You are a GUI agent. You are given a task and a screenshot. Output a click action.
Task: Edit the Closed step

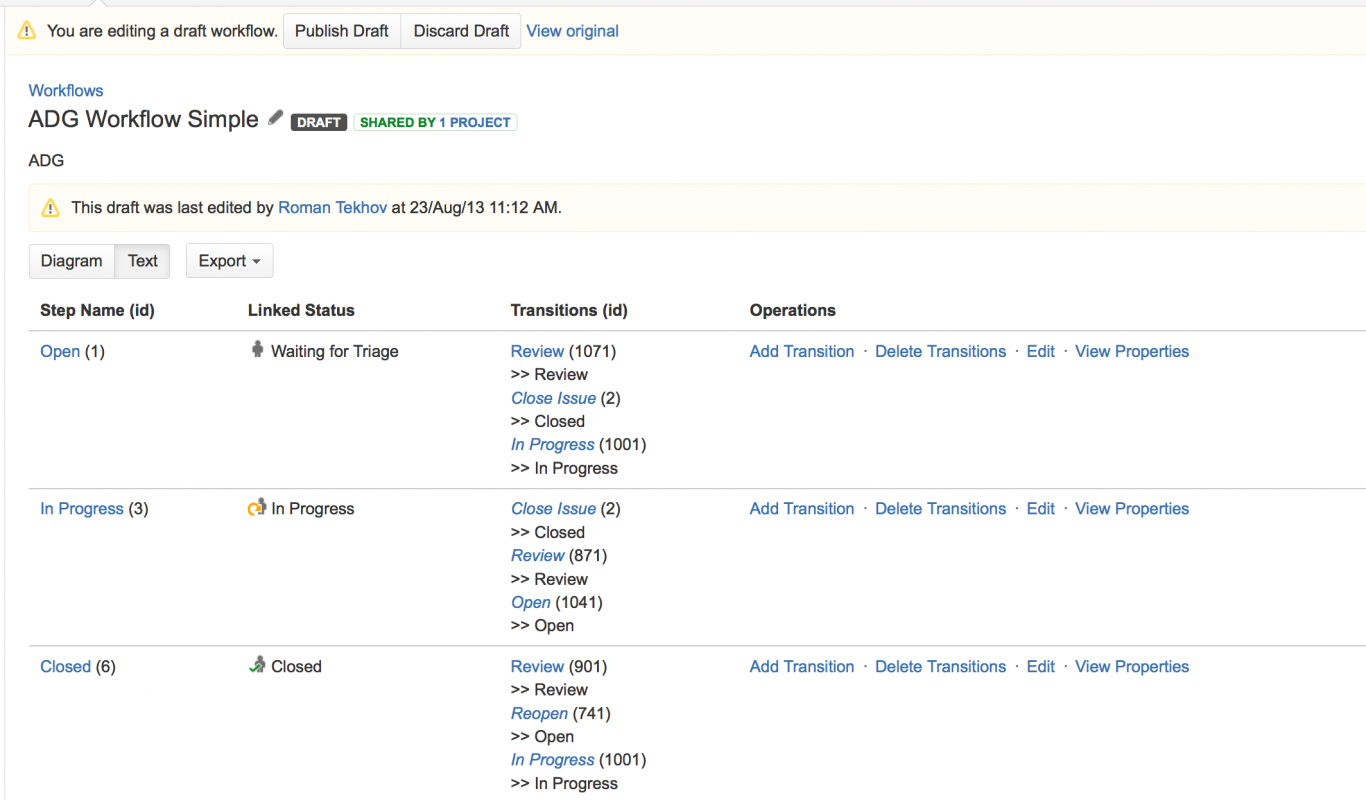pos(1040,666)
